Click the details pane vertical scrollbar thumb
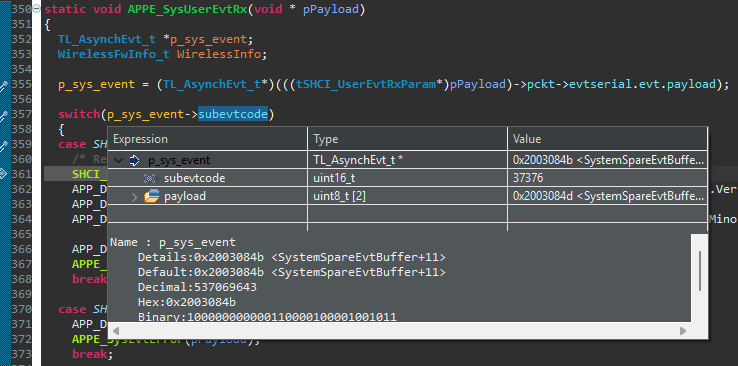Viewport: 738px width, 366px height. click(700, 271)
